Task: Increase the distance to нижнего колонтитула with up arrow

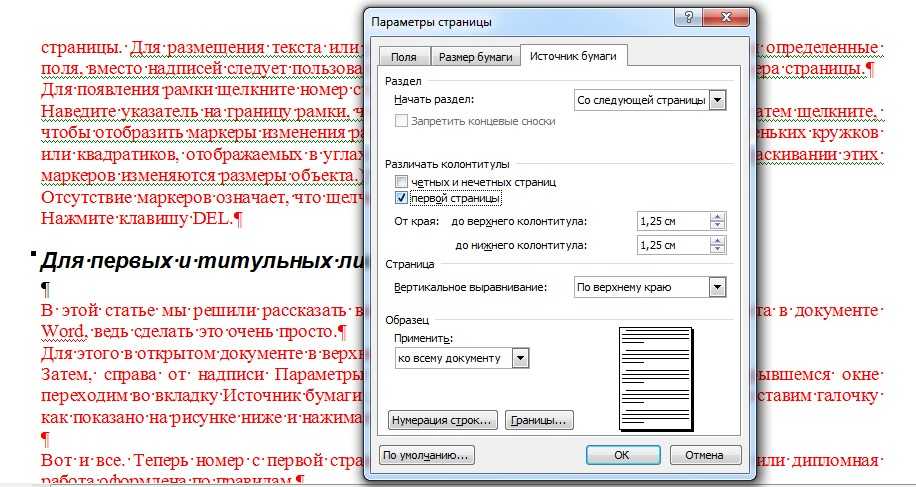Action: point(717,240)
